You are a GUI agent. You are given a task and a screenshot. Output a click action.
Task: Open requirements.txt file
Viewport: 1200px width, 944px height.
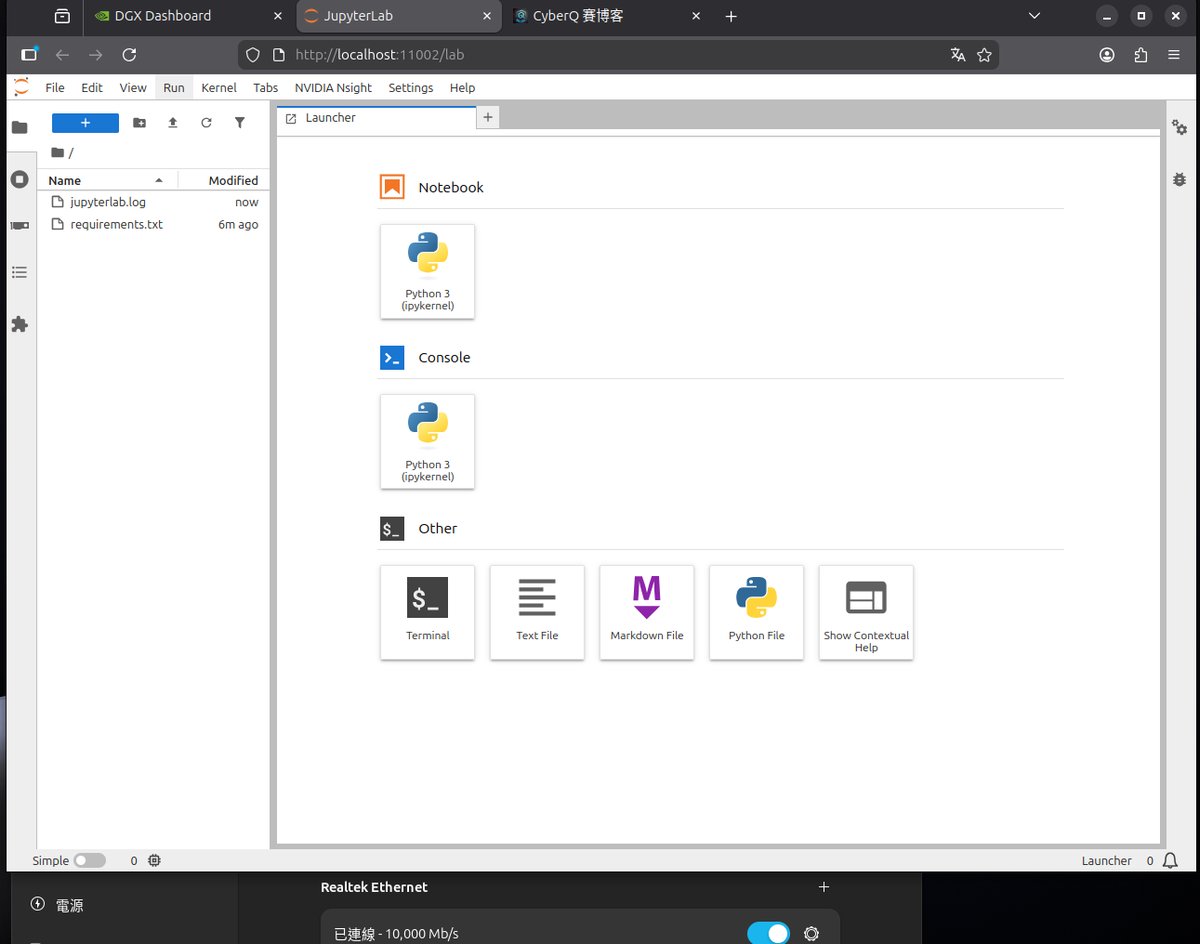point(116,225)
